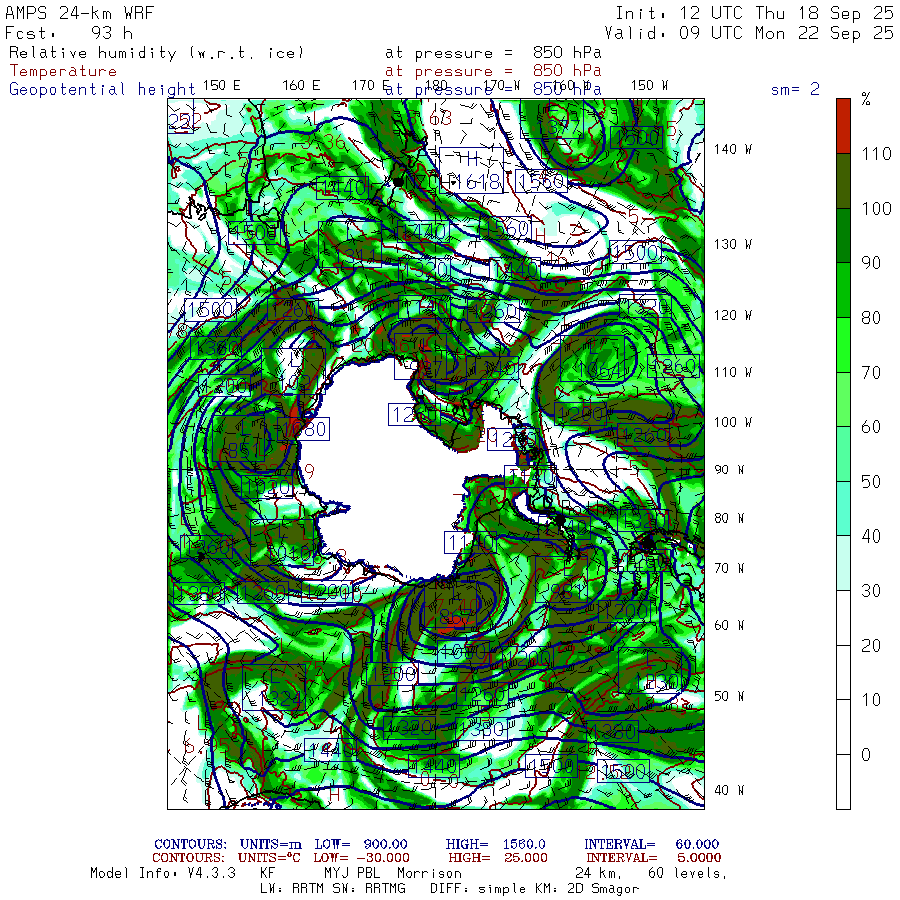The image size is (900, 900).
Task: Click the '110' legend scale value
Action: pos(876,154)
